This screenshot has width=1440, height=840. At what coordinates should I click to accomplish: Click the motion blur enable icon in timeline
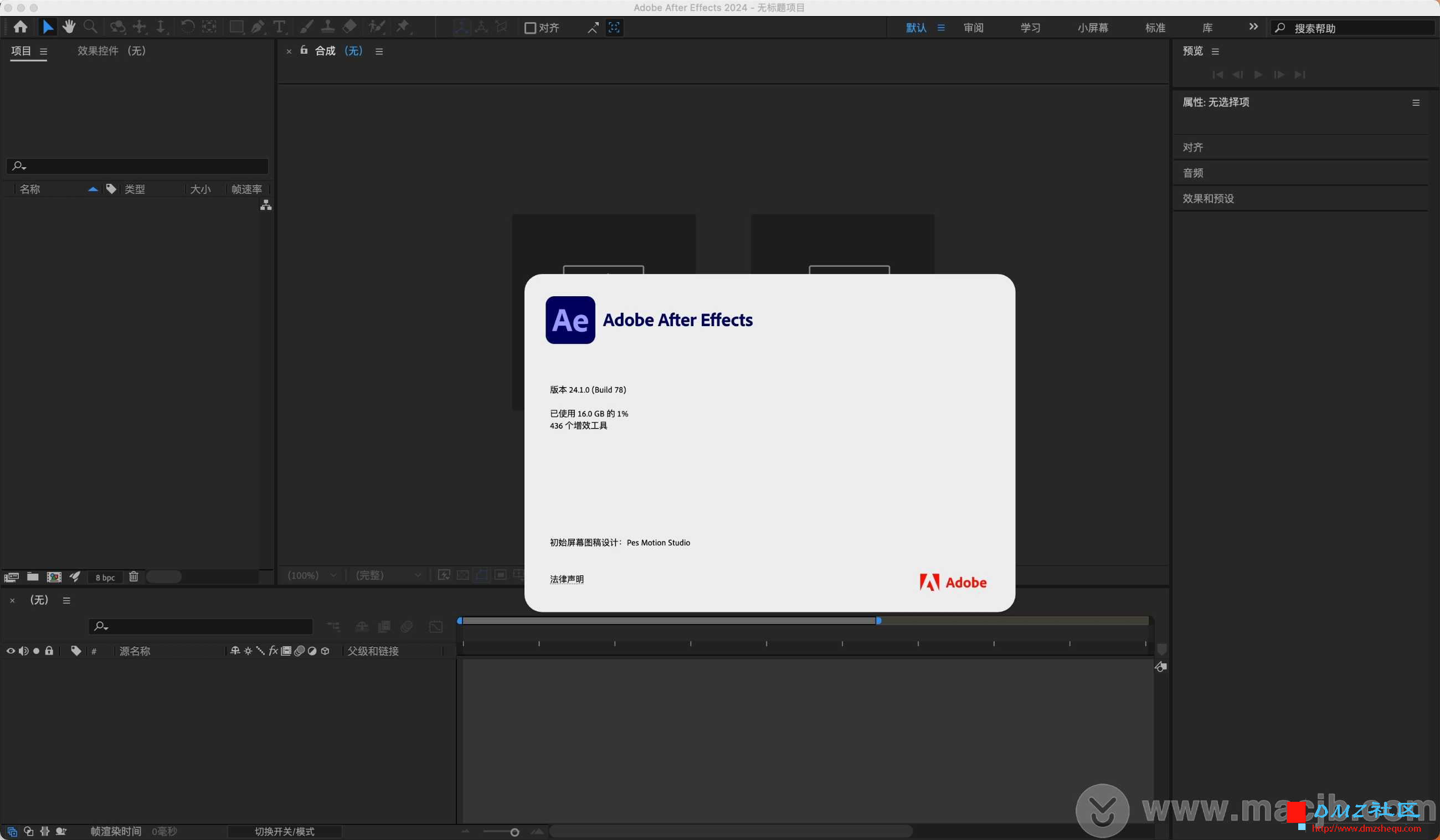[x=407, y=627]
